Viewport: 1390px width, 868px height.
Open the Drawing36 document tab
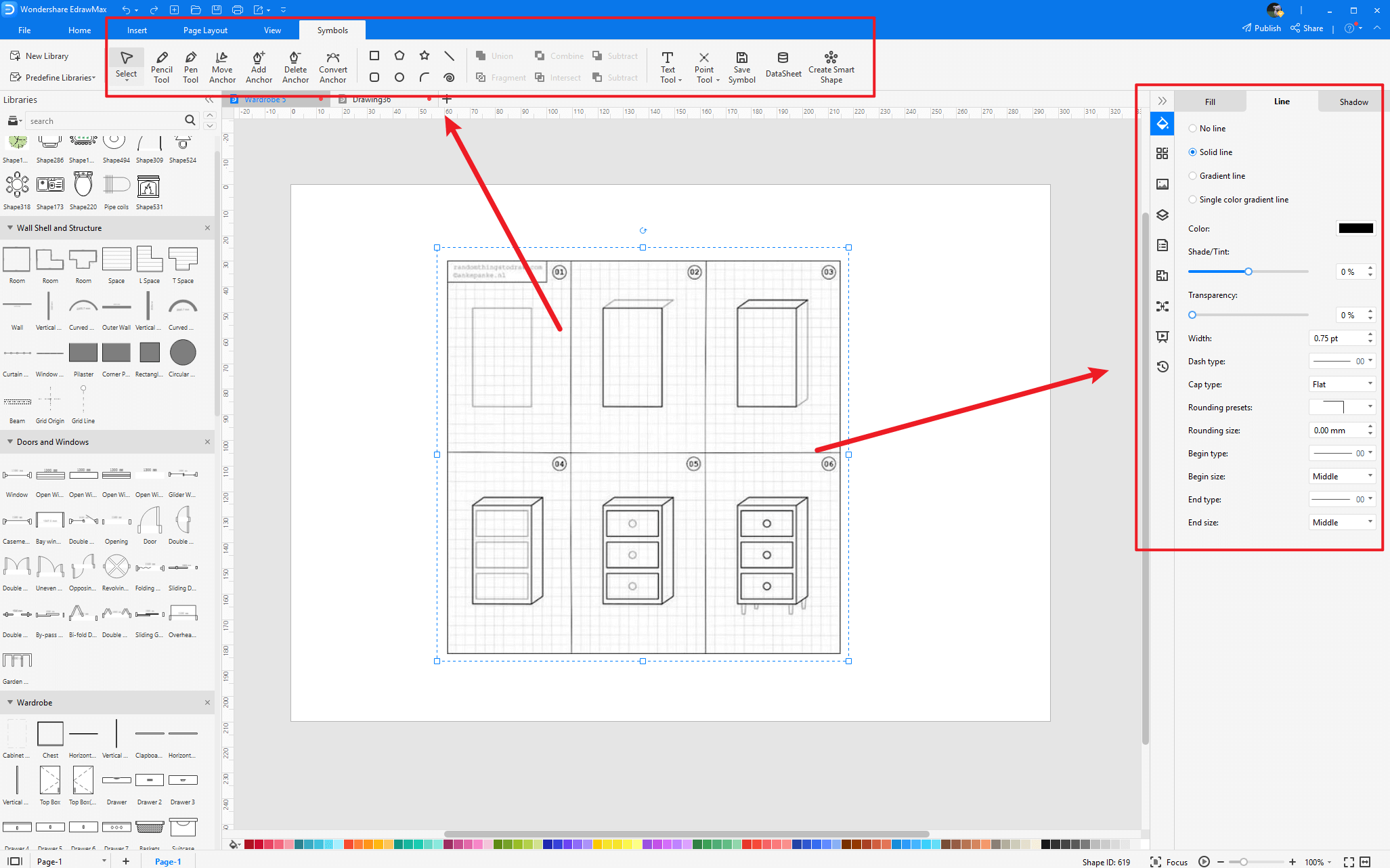tap(372, 100)
